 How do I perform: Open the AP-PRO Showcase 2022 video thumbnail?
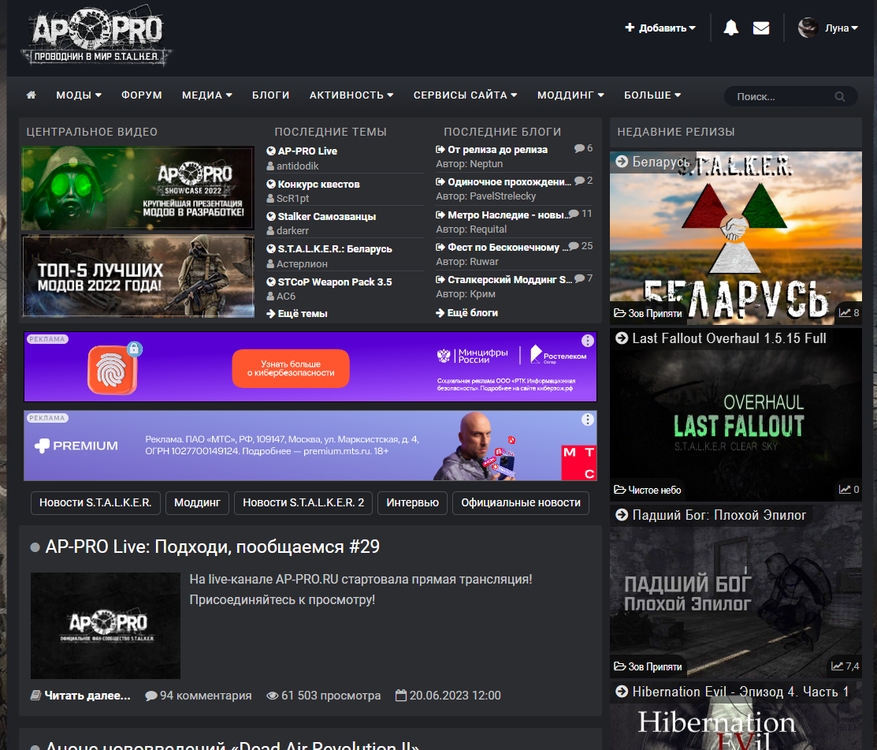coord(138,188)
